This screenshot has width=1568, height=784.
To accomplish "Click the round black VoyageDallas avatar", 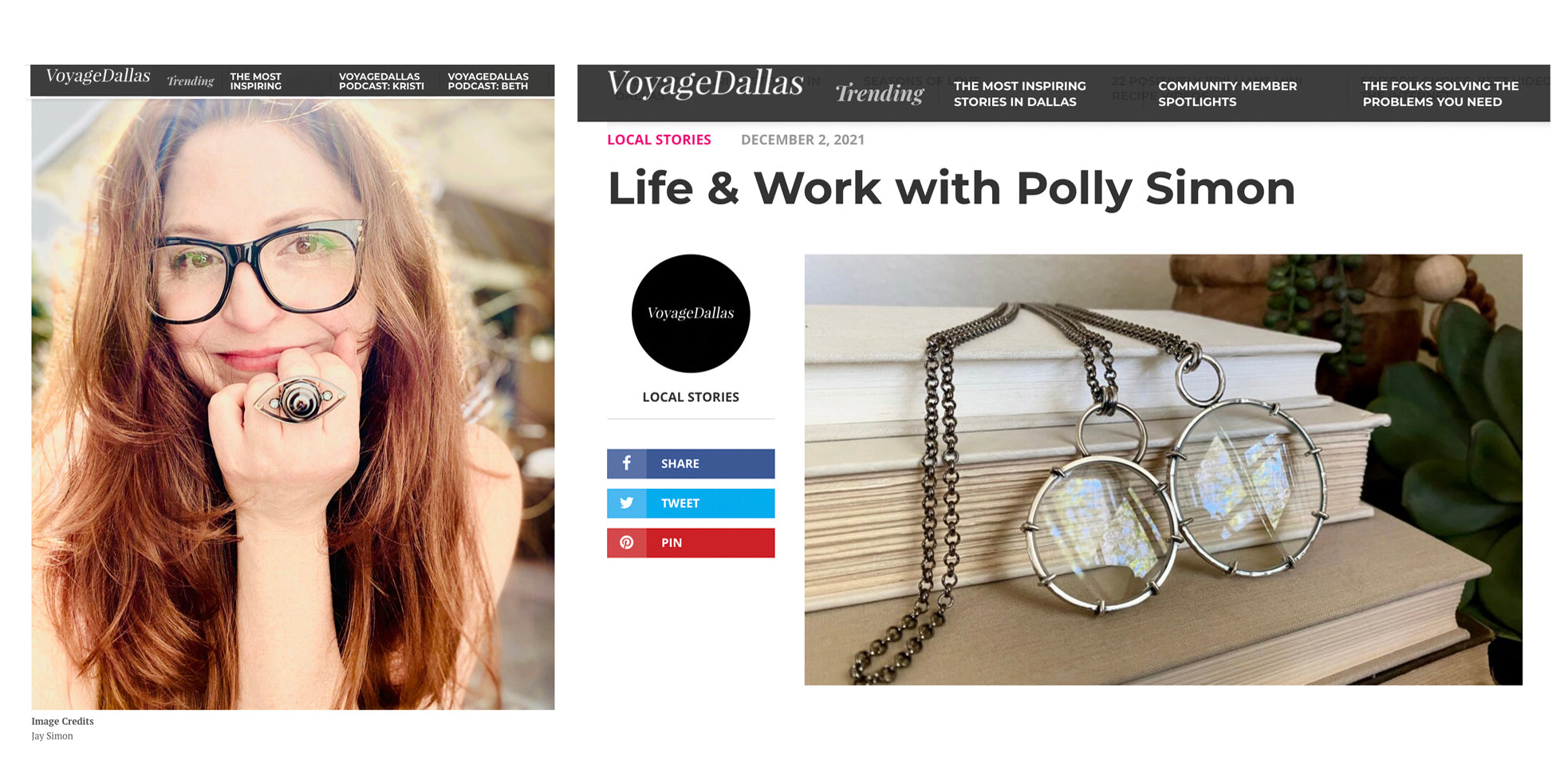I will (x=691, y=313).
